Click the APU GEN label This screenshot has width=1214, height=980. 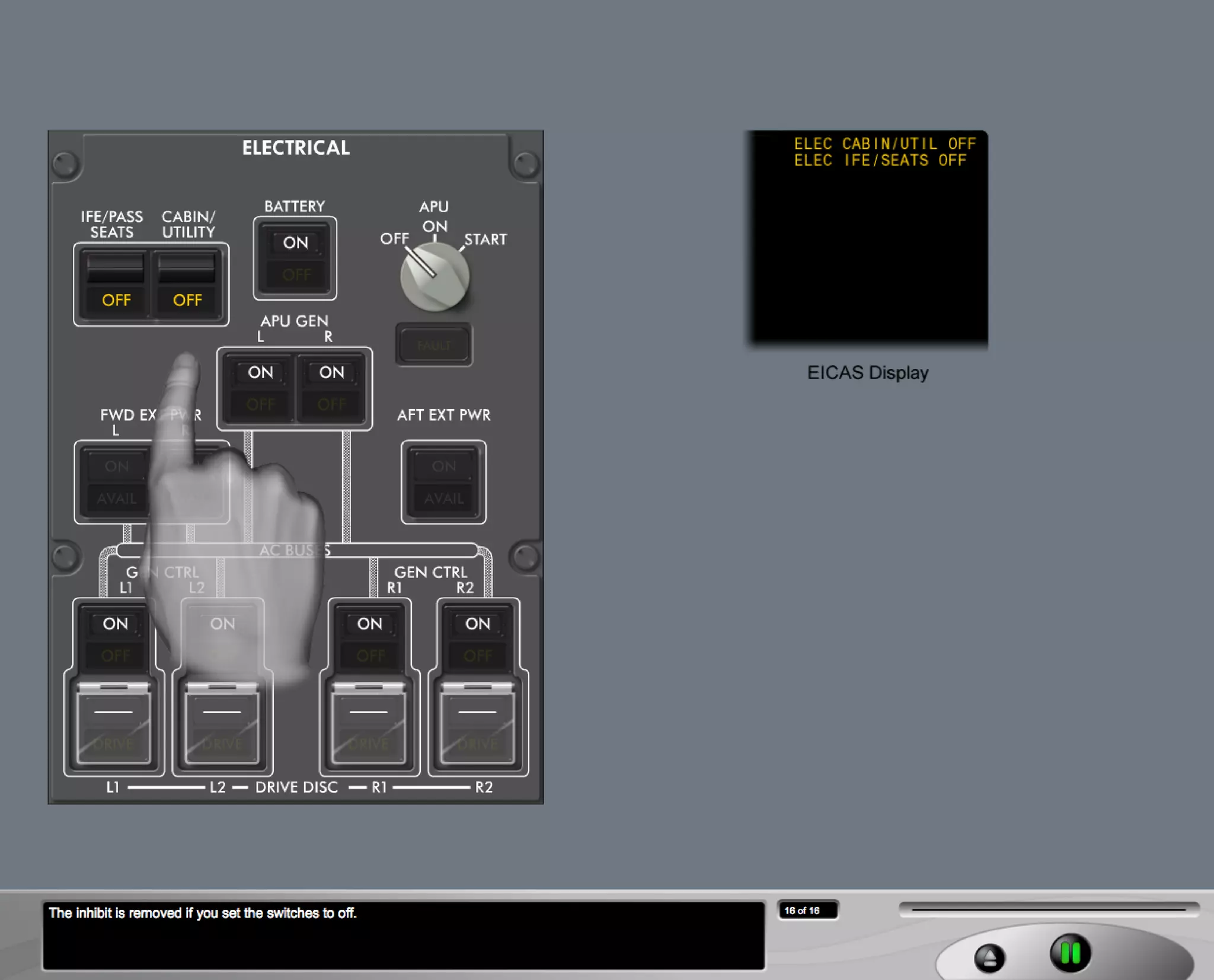(294, 321)
